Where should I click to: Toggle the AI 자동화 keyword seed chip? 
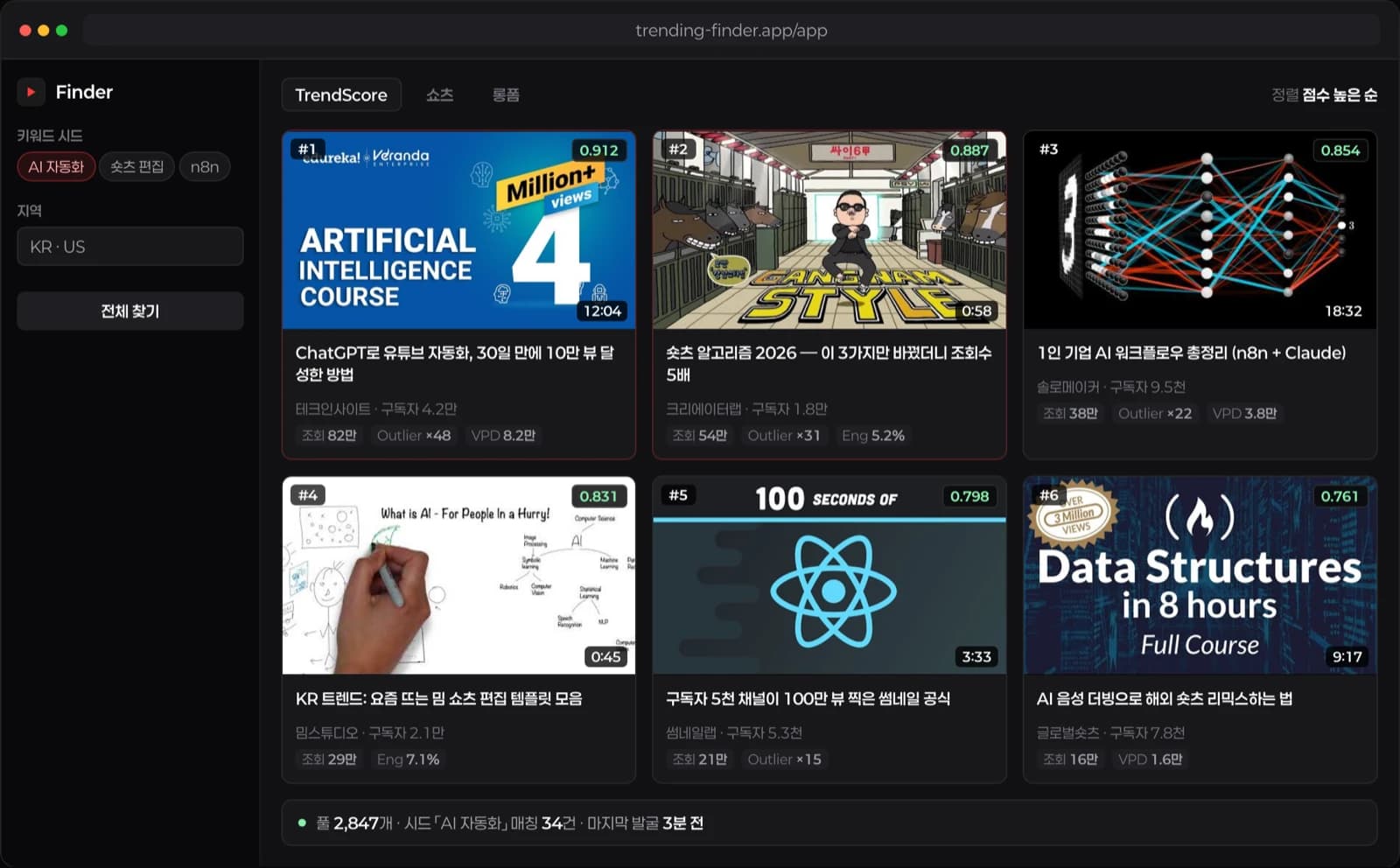[56, 166]
